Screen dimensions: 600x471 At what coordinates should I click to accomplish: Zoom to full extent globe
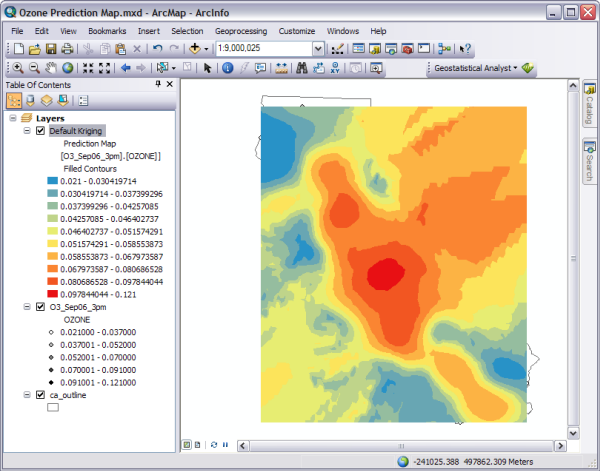coord(68,68)
